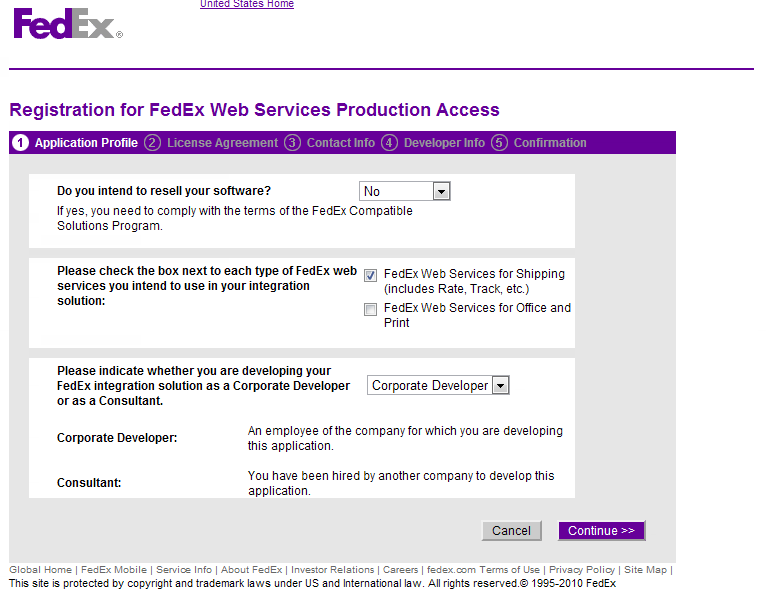Click the step 3 circle icon
Image resolution: width=766 pixels, height=616 pixels.
click(292, 143)
